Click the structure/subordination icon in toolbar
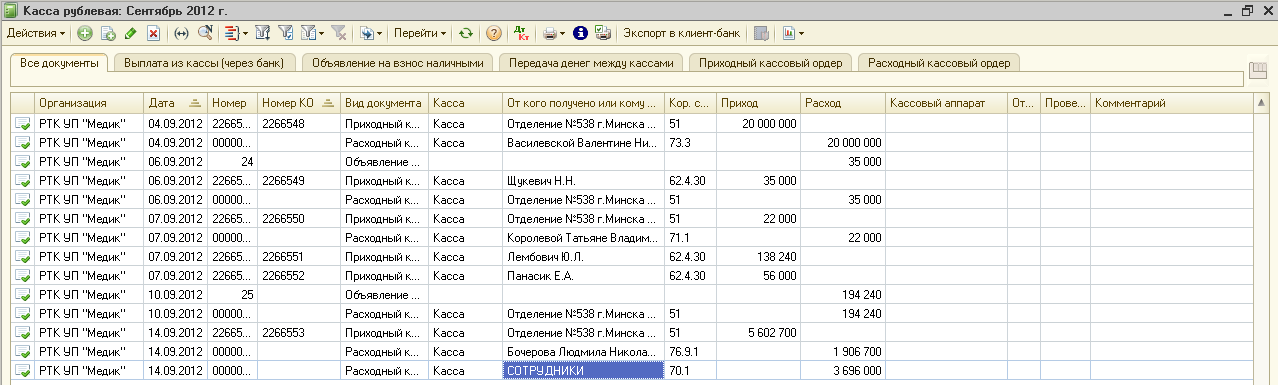 762,33
